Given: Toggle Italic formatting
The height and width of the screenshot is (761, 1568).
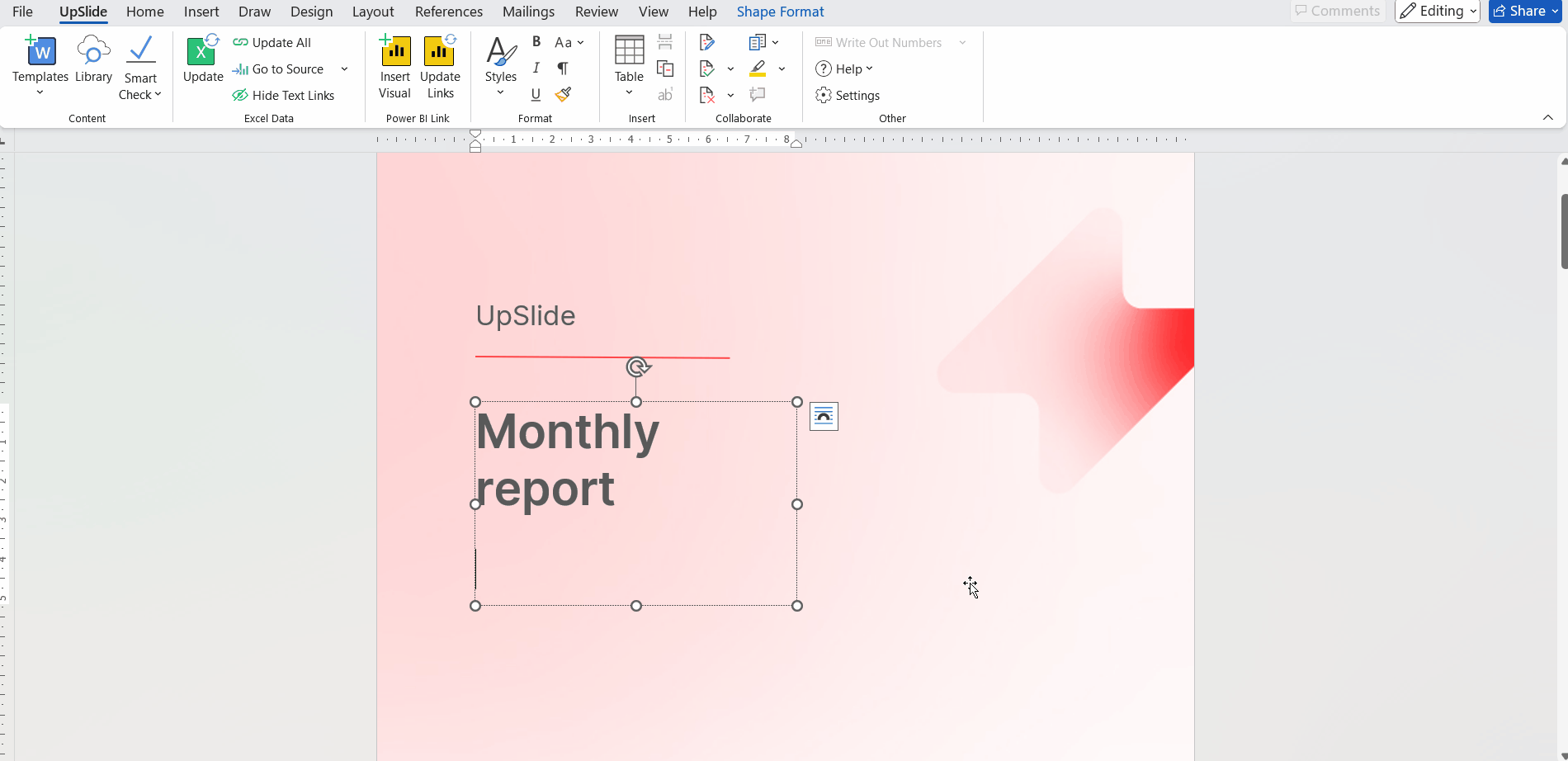Looking at the screenshot, I should click(x=536, y=69).
